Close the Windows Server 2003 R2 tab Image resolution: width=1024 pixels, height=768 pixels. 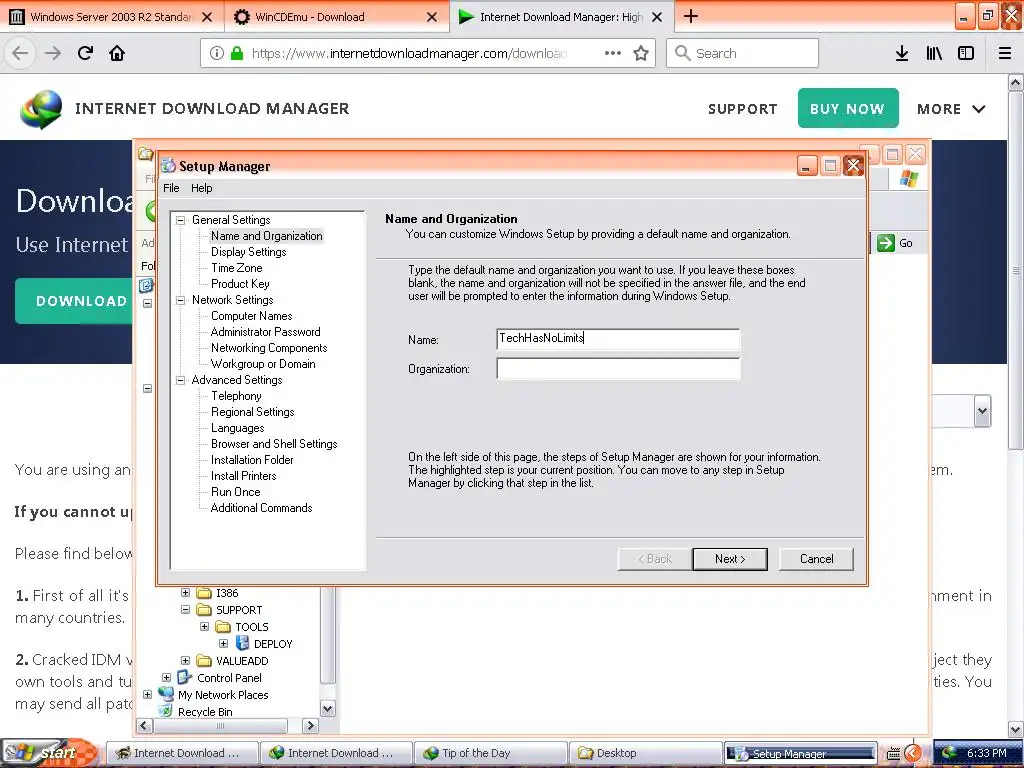207,17
